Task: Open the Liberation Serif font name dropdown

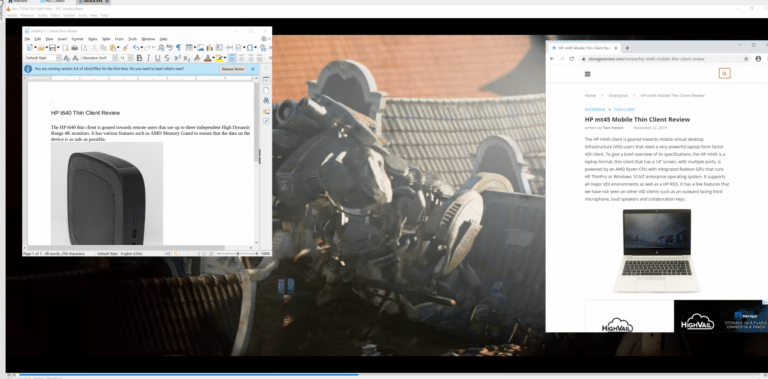Action: point(115,58)
